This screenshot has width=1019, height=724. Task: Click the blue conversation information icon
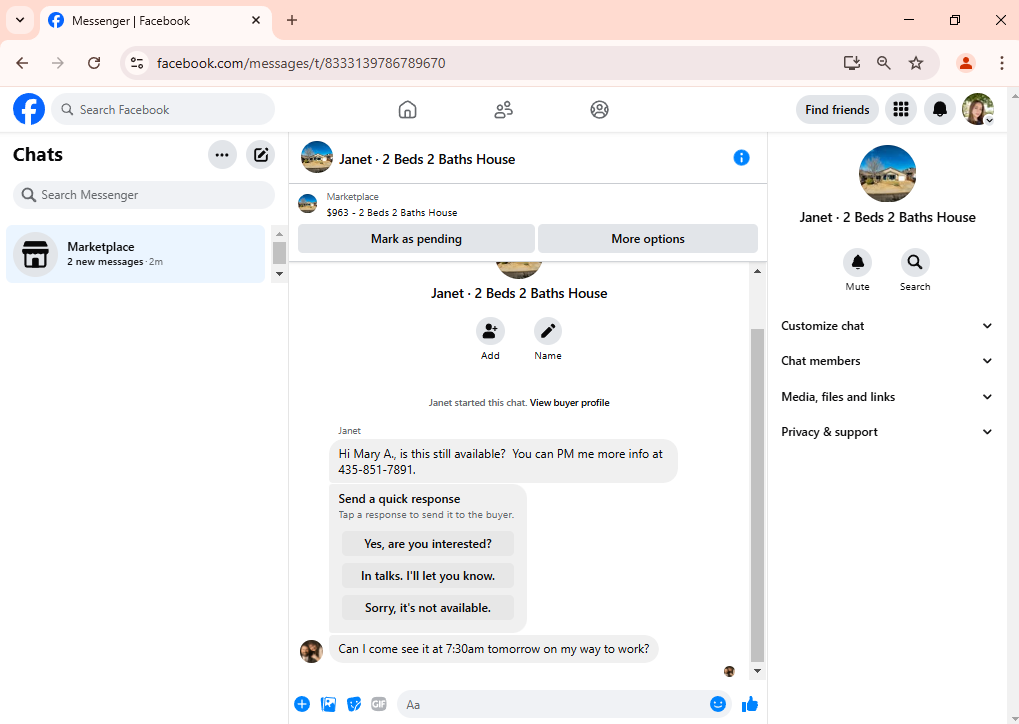click(x=742, y=158)
